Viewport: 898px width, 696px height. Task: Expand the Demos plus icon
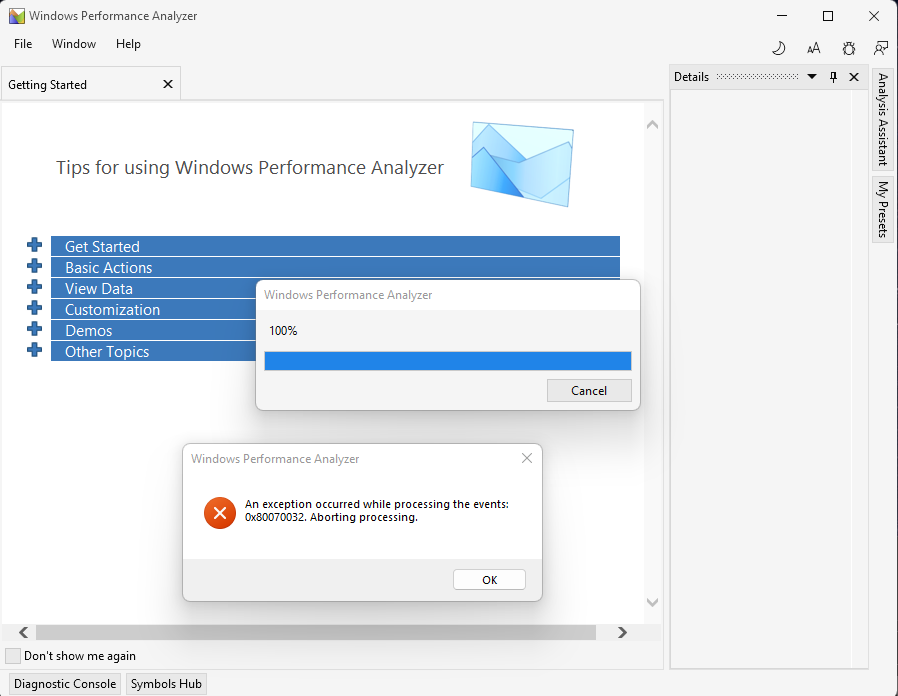[34, 329]
